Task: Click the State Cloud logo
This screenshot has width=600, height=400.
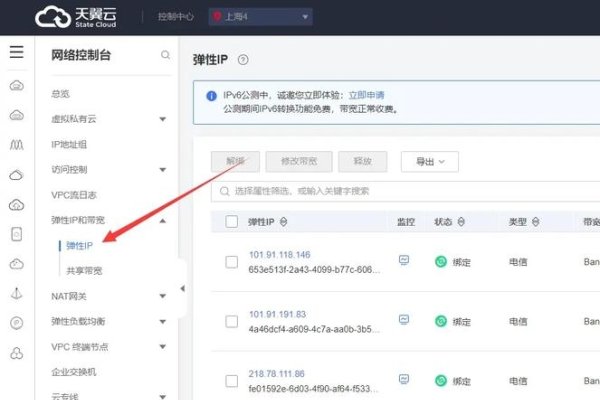Action: pyautogui.click(x=76, y=17)
